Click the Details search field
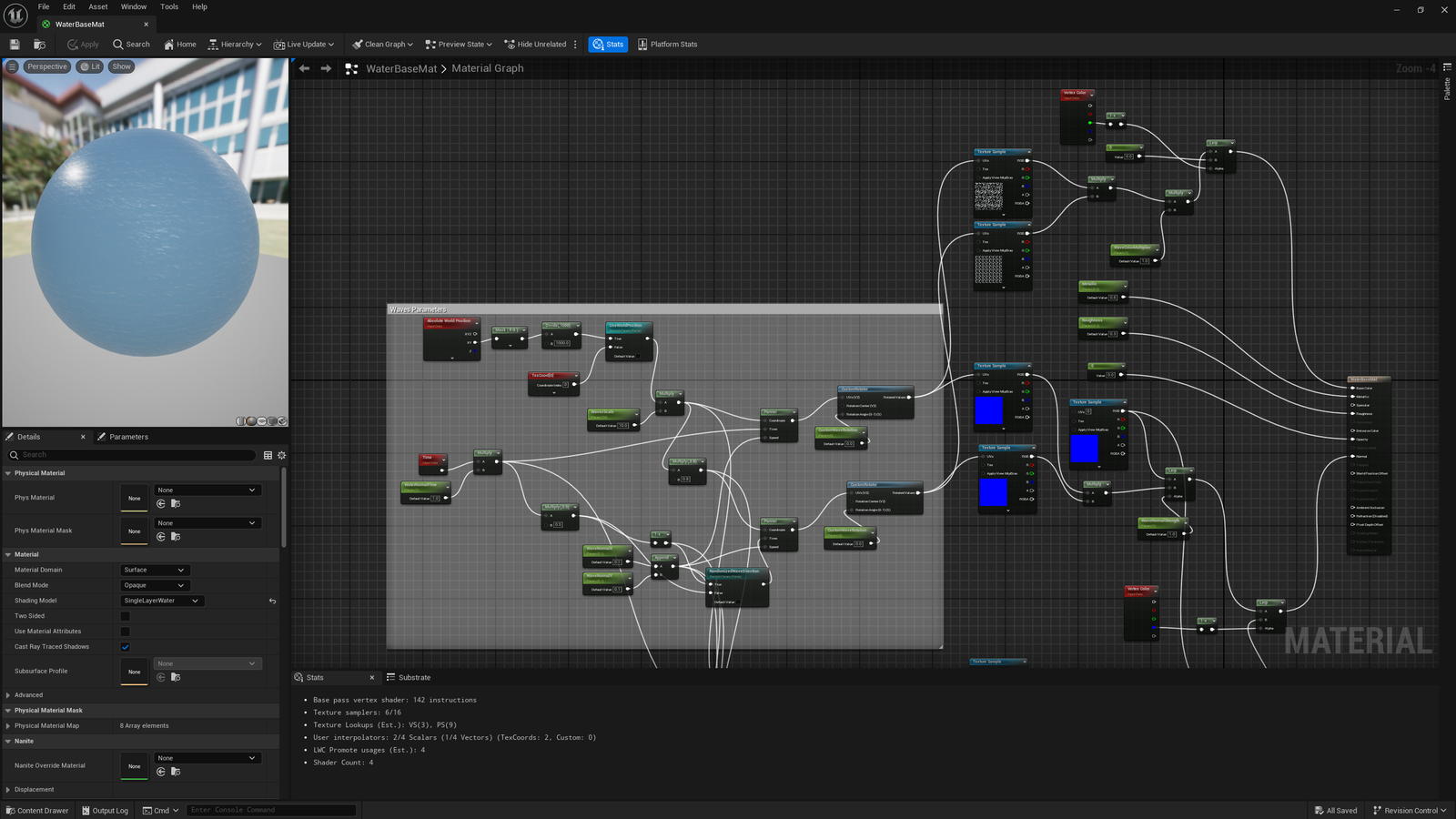Image resolution: width=1456 pixels, height=819 pixels. [136, 455]
